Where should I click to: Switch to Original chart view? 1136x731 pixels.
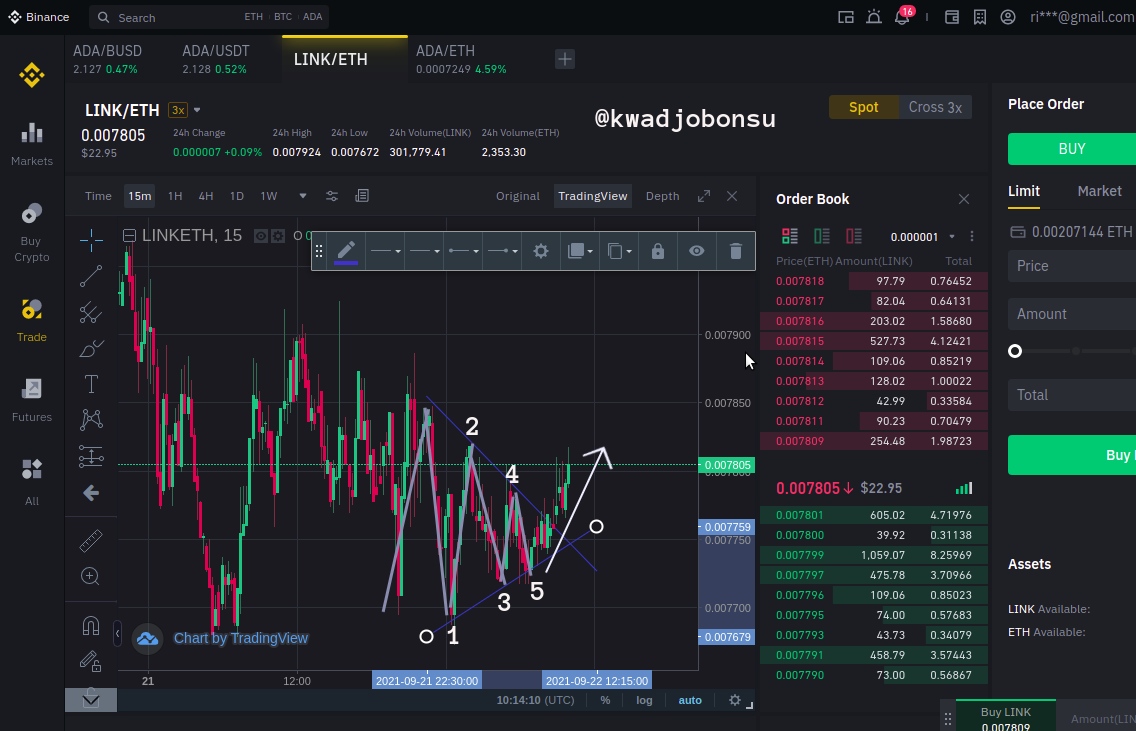[518, 196]
